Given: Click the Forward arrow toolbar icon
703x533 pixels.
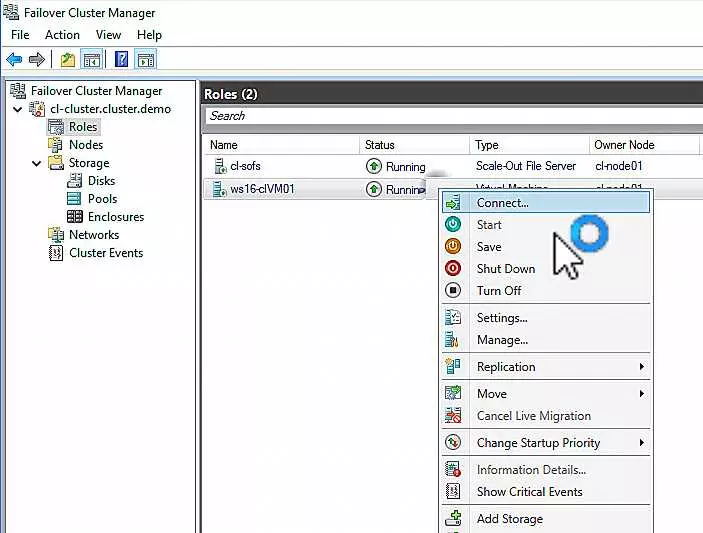Looking at the screenshot, I should (37, 59).
